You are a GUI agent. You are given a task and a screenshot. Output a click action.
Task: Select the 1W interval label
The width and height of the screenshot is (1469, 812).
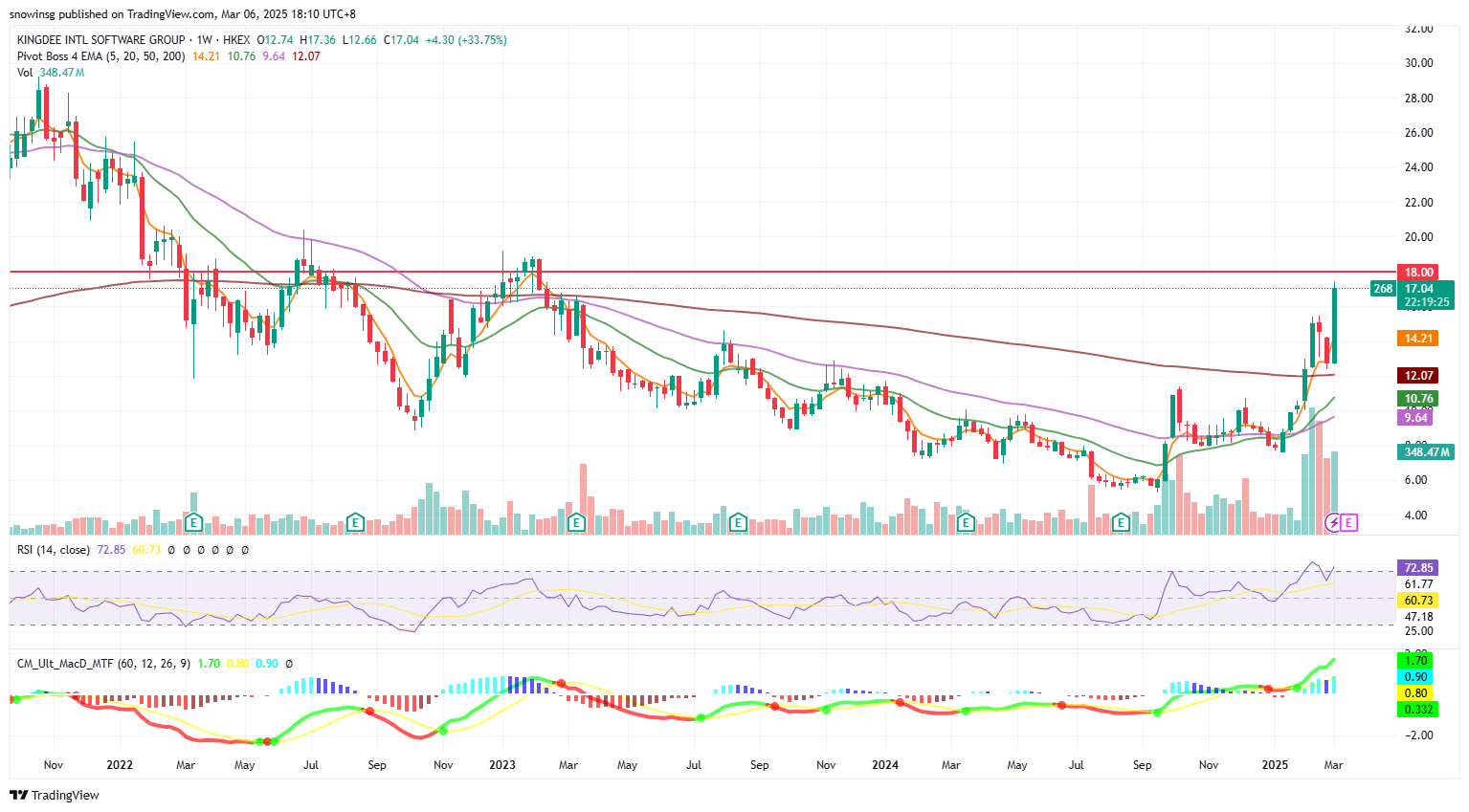[x=205, y=40]
